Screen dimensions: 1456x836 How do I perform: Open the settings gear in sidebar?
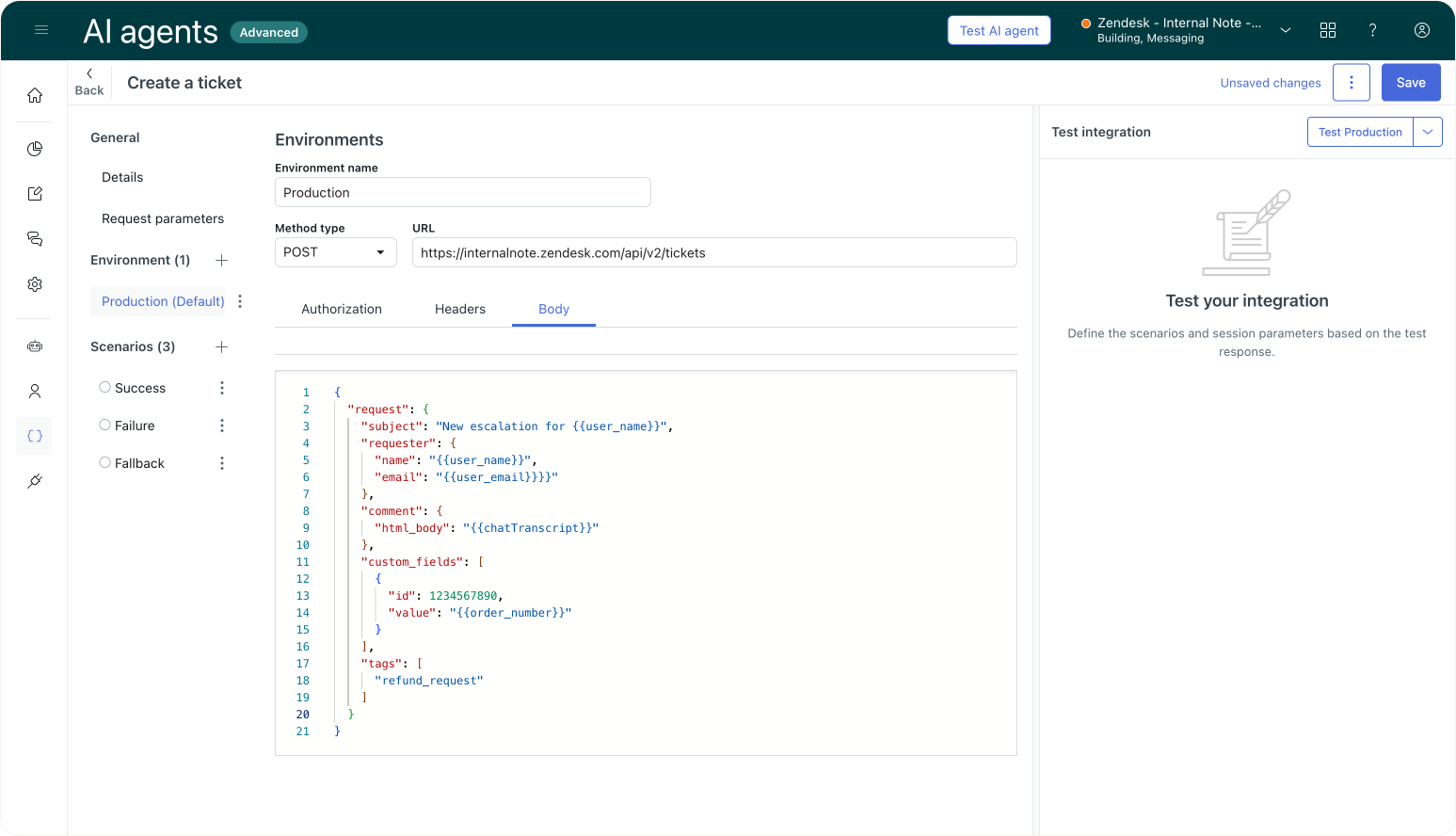point(35,284)
